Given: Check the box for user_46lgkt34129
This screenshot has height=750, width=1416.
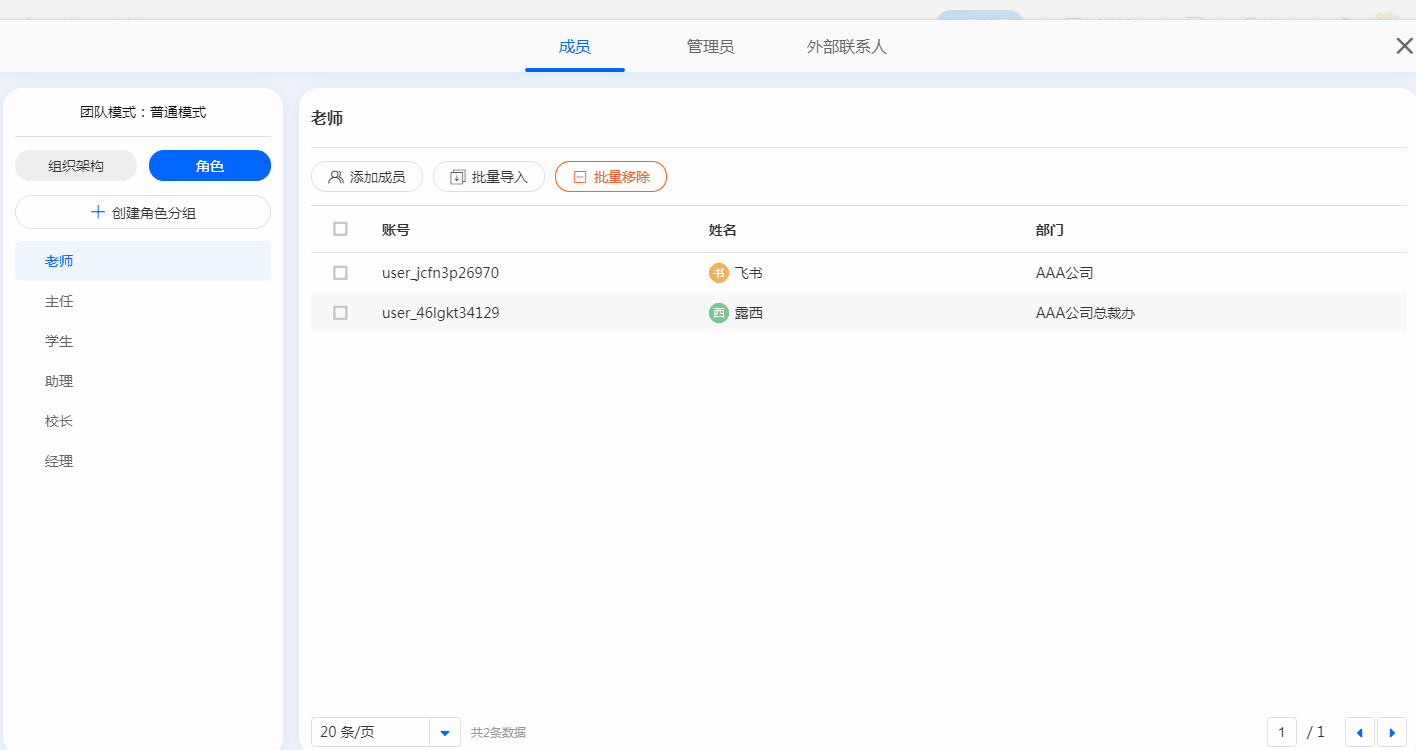Looking at the screenshot, I should point(340,313).
